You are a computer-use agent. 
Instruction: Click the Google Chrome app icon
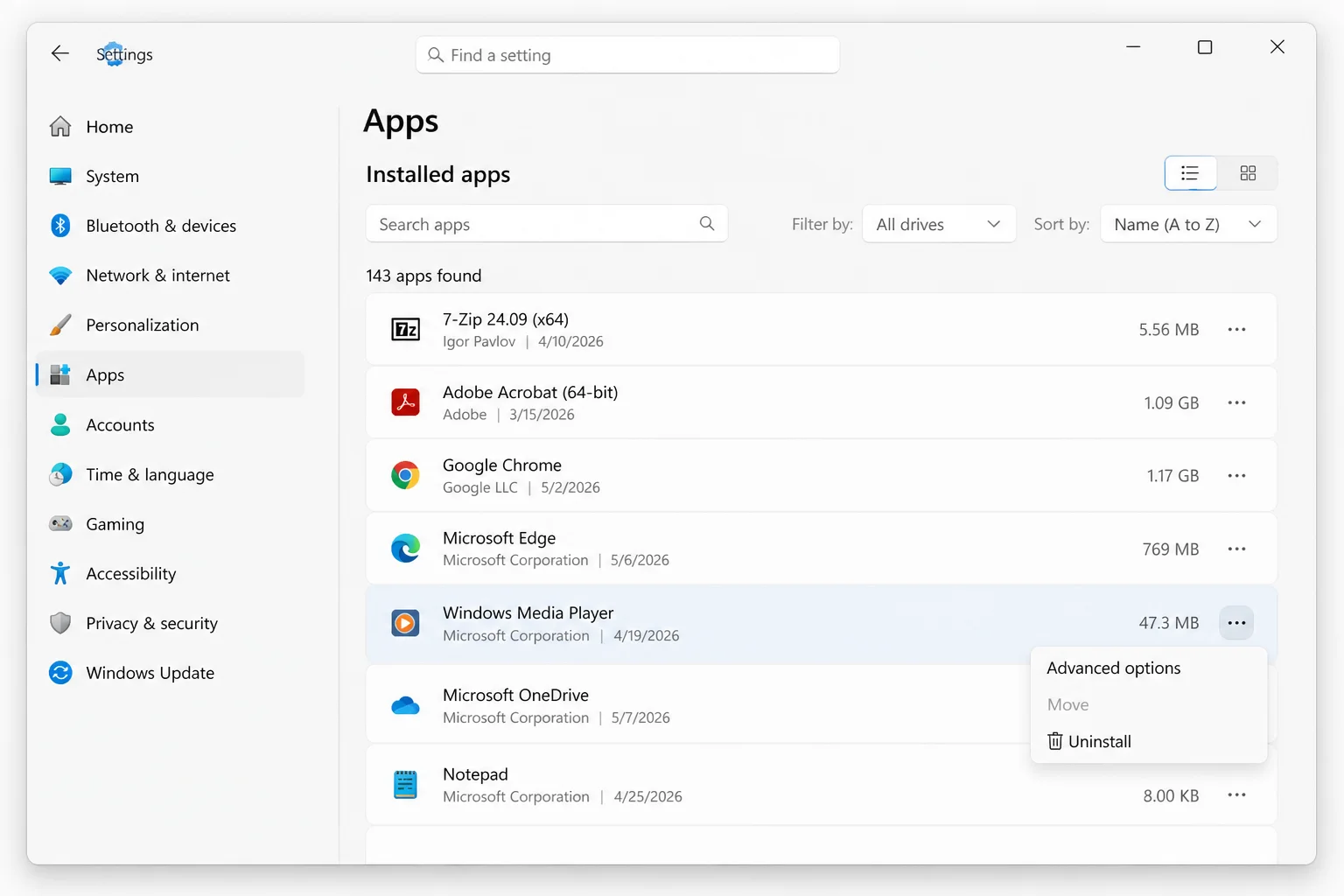pos(405,475)
